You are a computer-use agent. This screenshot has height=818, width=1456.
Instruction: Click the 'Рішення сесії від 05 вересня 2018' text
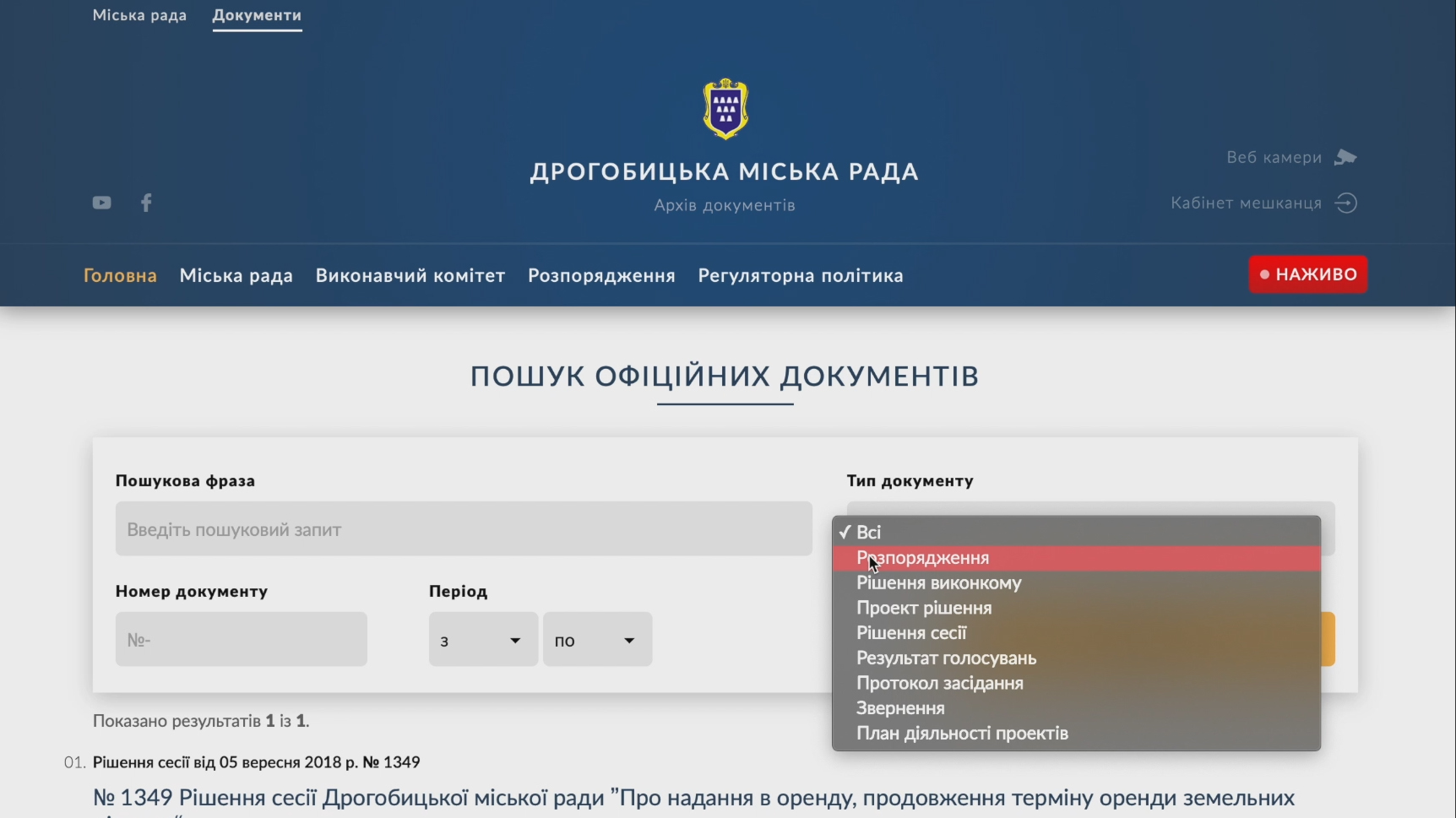pyautogui.click(x=257, y=762)
